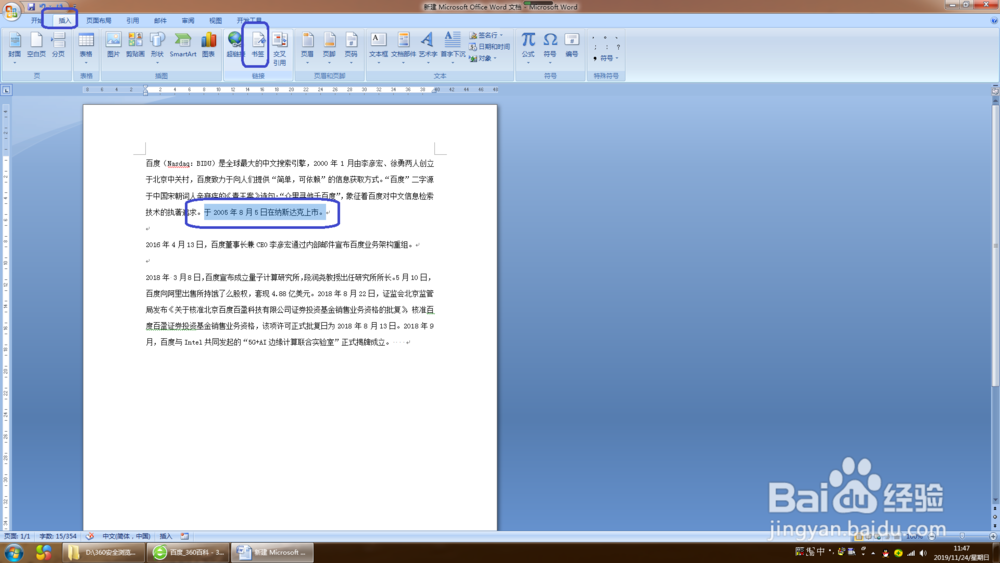The width and height of the screenshot is (1000, 563).
Task: Switch to the 视图 tab
Action: [x=216, y=20]
